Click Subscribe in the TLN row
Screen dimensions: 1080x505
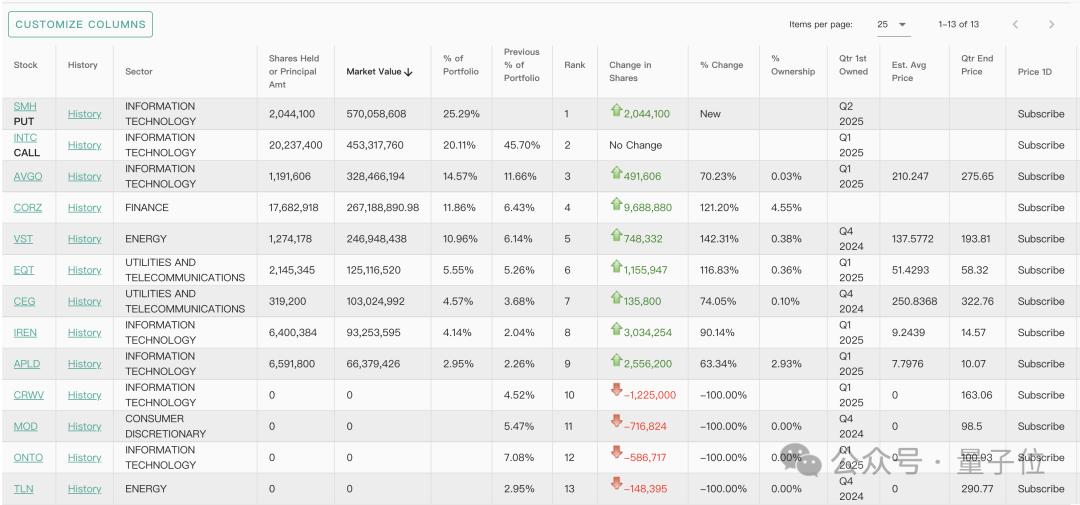click(x=1041, y=488)
